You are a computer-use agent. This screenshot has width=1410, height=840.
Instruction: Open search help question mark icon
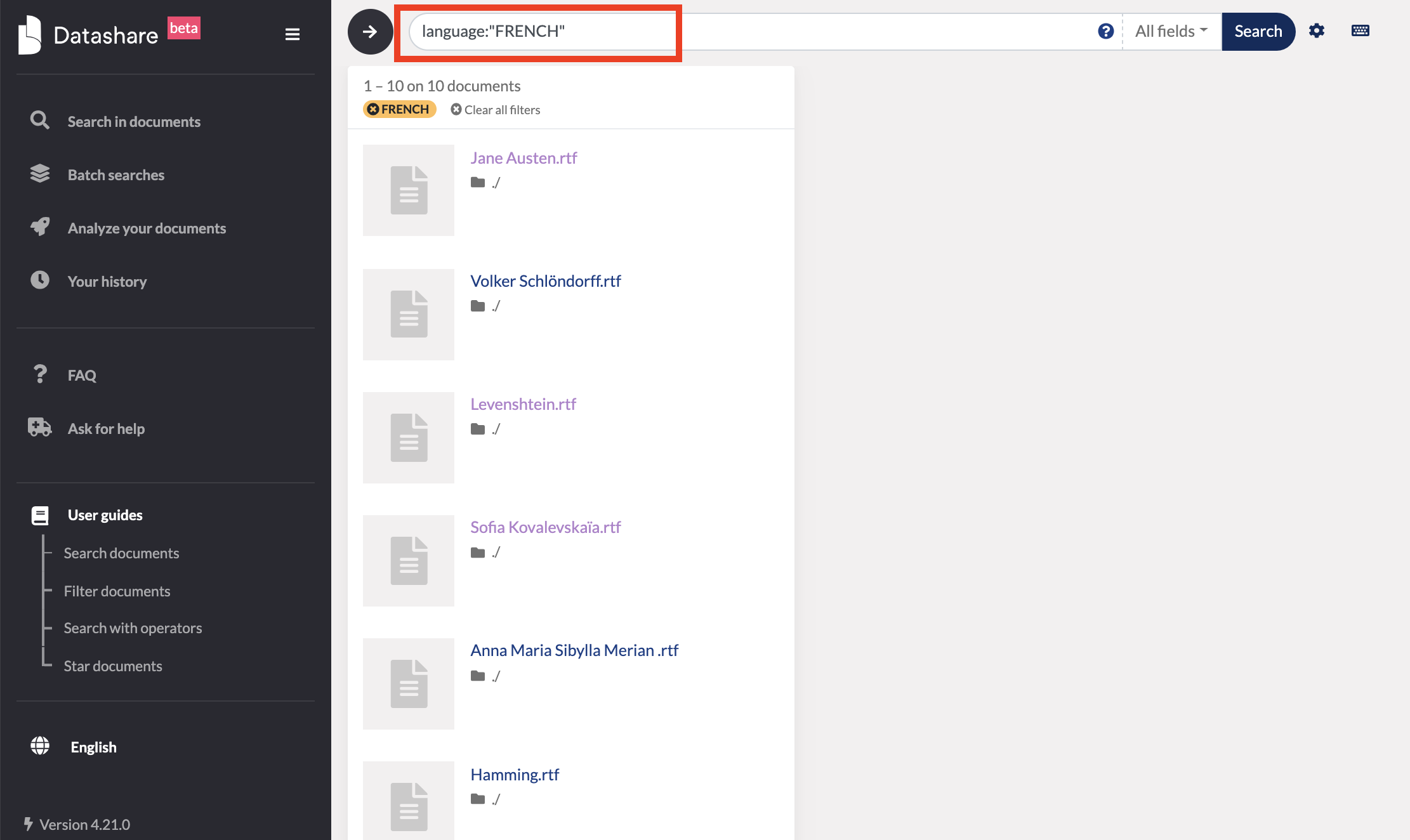[1105, 31]
